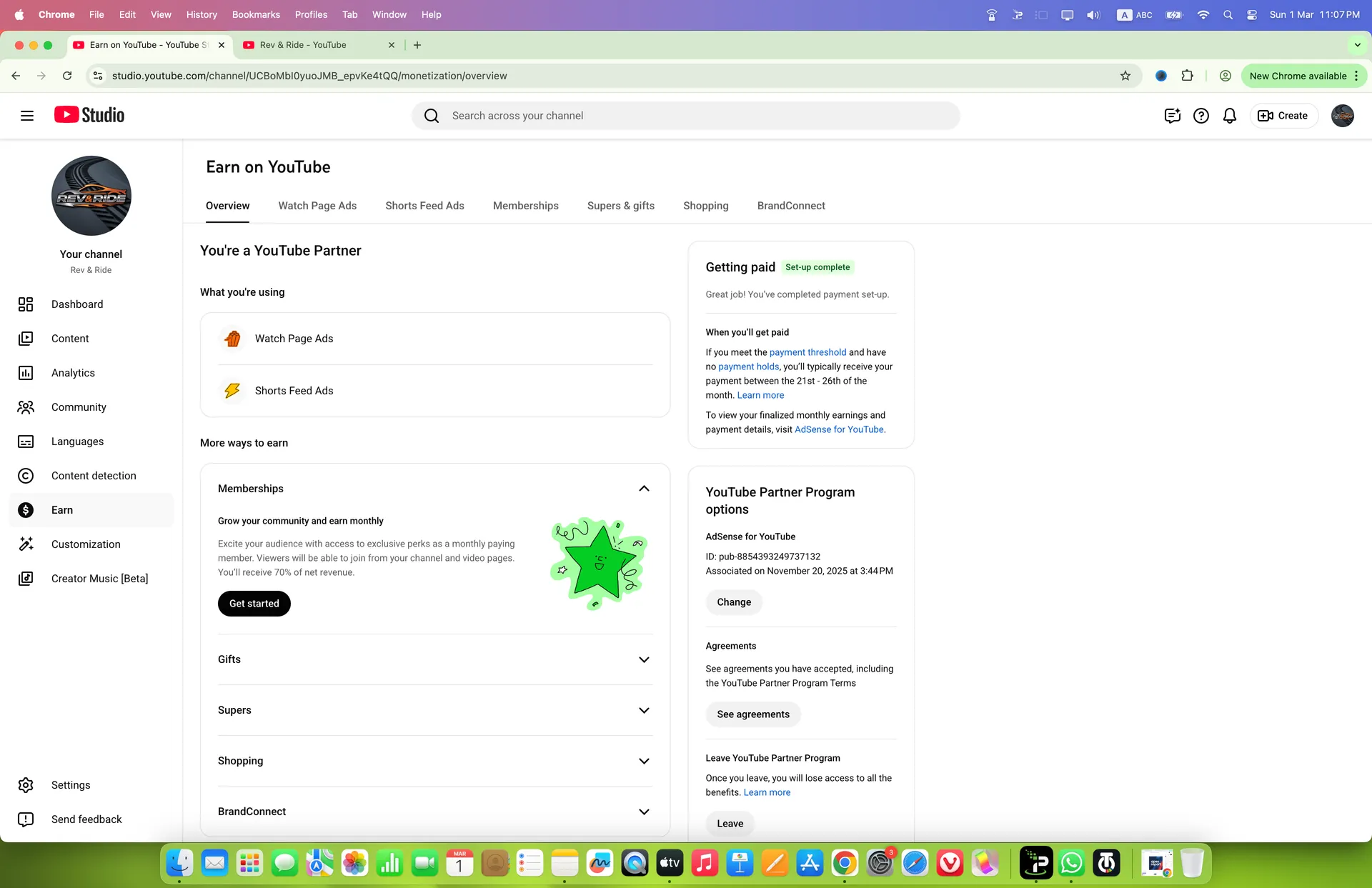Open the Dashboard icon in sidebar
This screenshot has height=888, width=1372.
(x=26, y=304)
